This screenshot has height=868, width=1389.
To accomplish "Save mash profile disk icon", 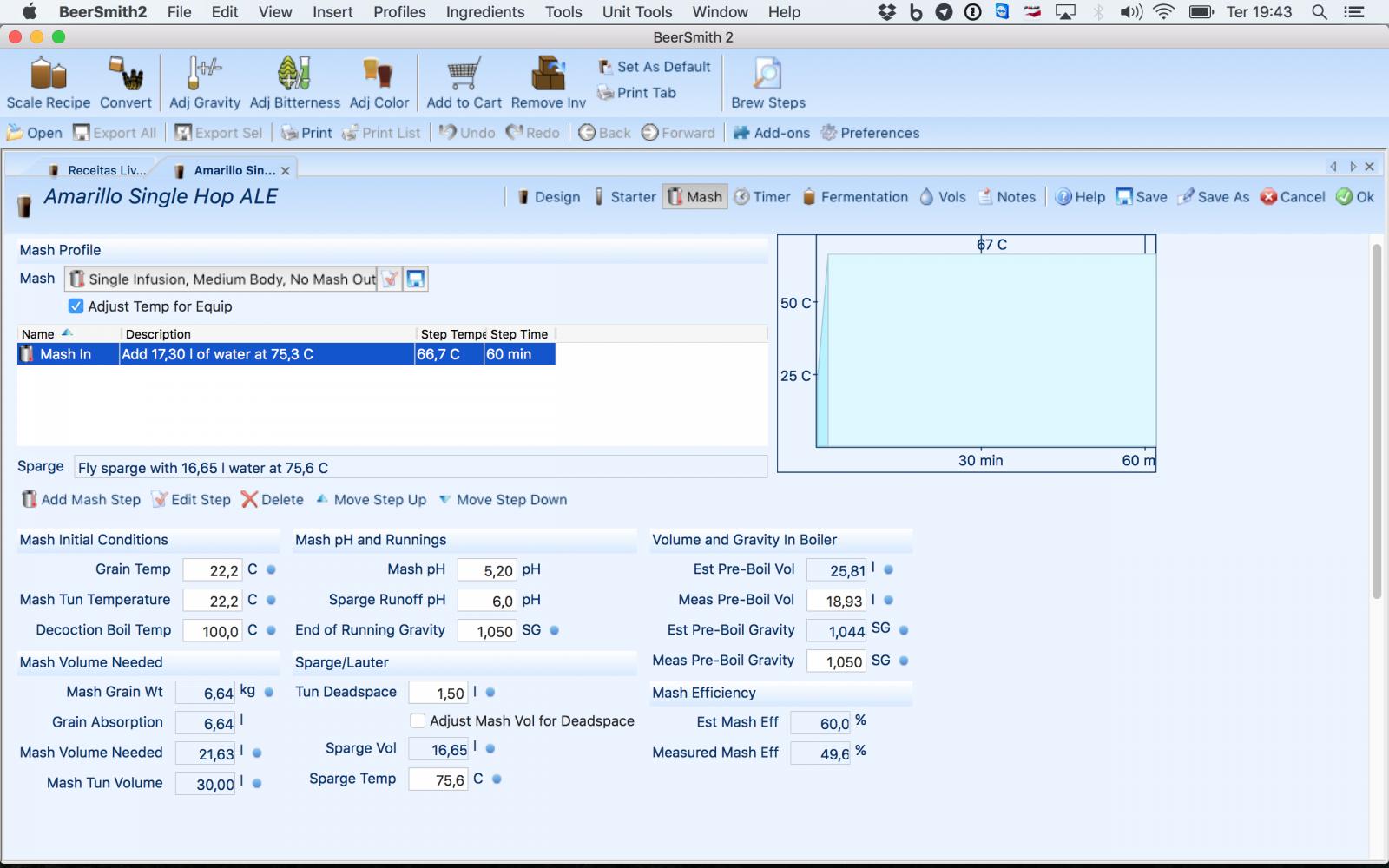I will click(x=416, y=279).
